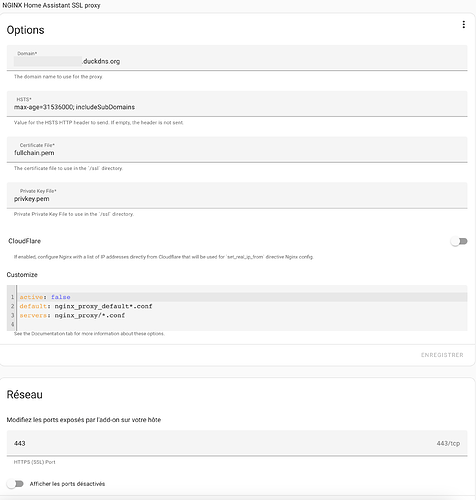The width and height of the screenshot is (476, 500).
Task: Focus the Domain input field
Action: pyautogui.click(x=237, y=58)
